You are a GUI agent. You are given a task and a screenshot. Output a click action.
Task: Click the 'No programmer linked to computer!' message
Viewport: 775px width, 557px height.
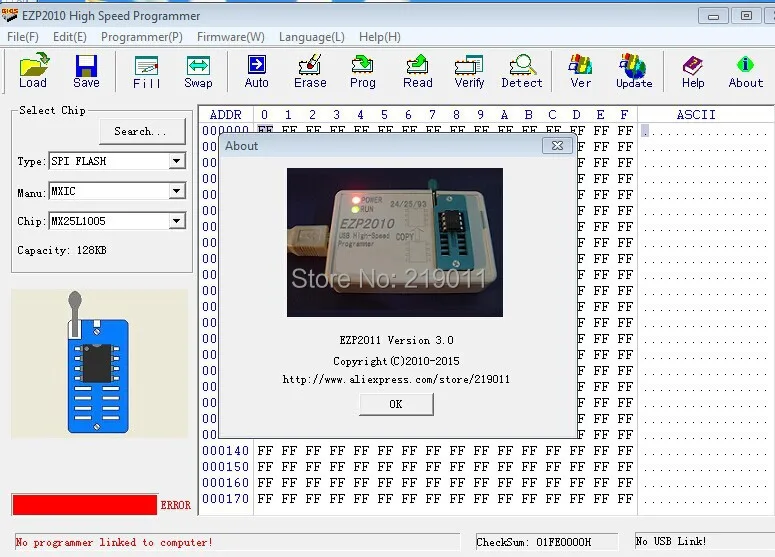click(114, 542)
